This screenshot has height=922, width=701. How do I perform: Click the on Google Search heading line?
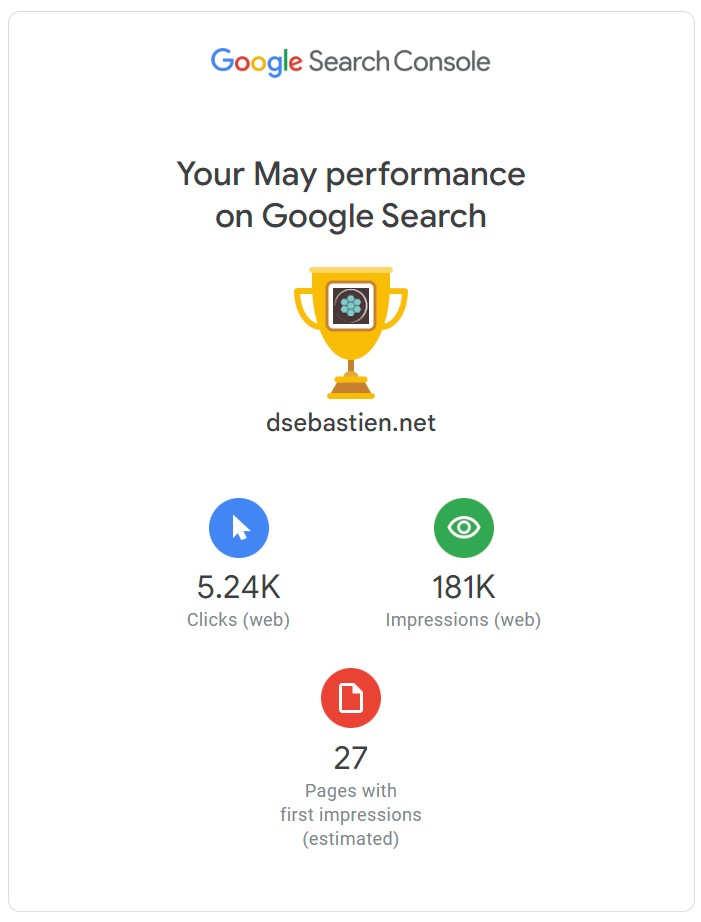[351, 216]
